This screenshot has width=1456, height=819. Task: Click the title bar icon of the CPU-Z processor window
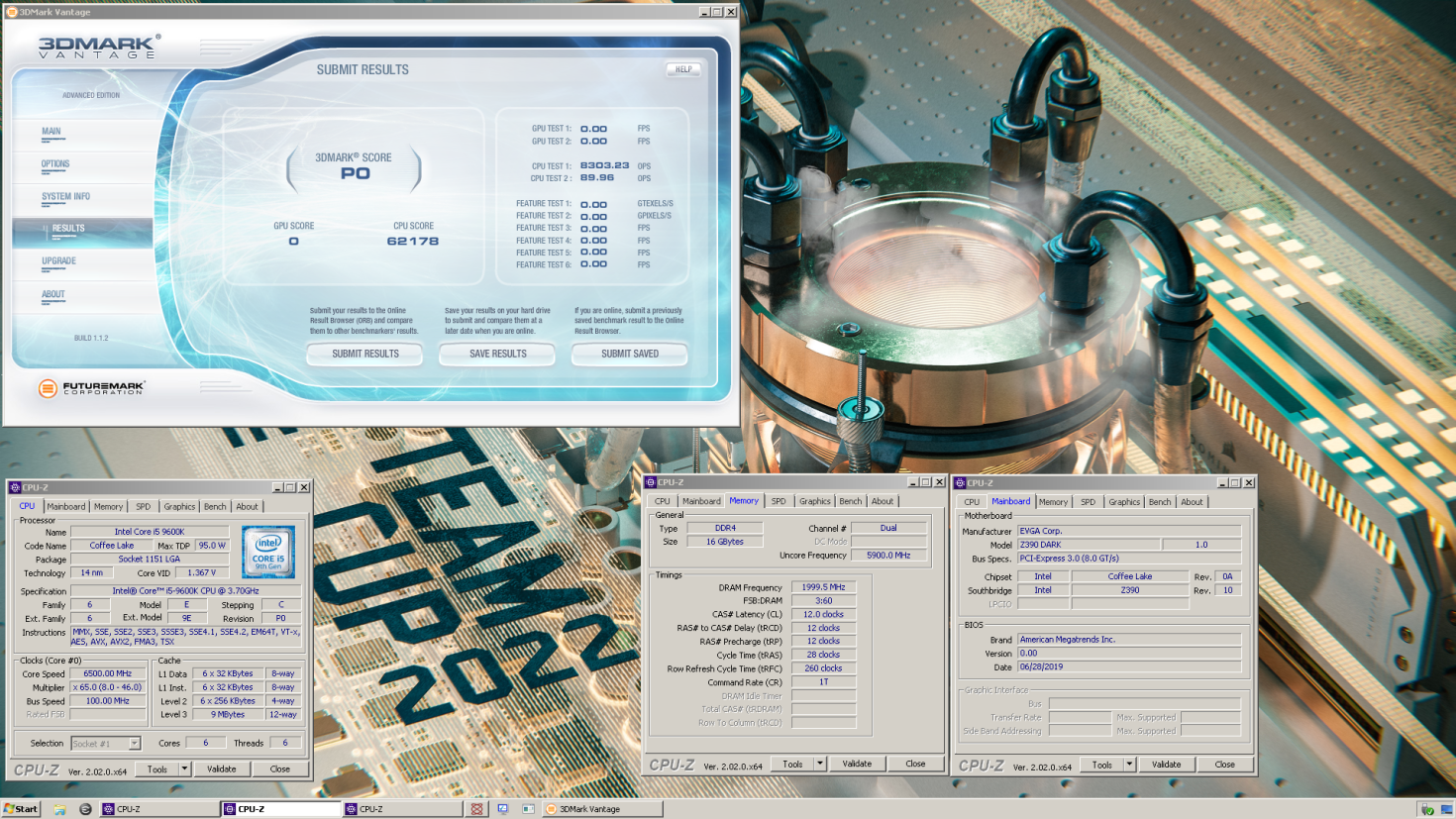[15, 487]
